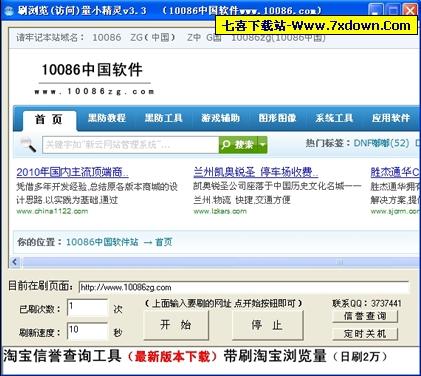Select the 应用软件 tab
This screenshot has height=376, width=421.
point(391,118)
